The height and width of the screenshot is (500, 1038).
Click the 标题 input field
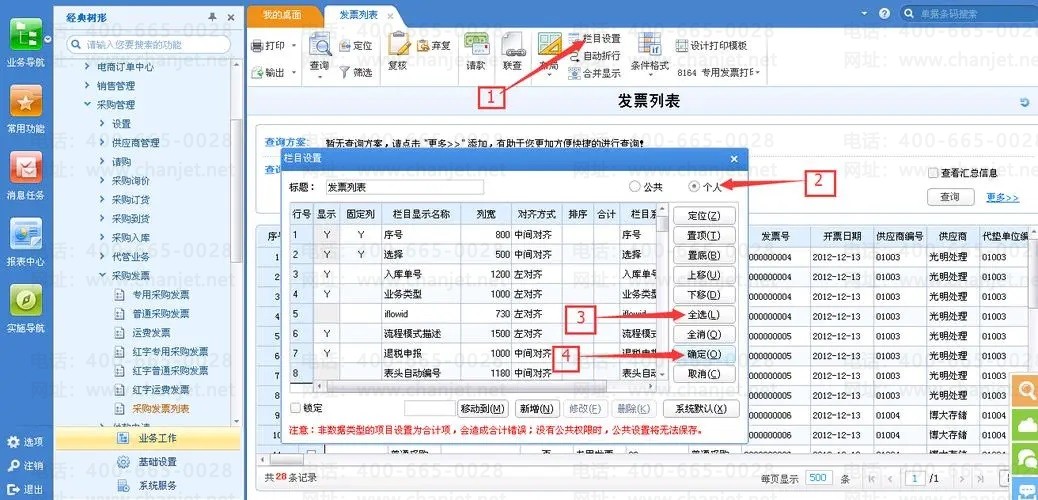pos(404,187)
